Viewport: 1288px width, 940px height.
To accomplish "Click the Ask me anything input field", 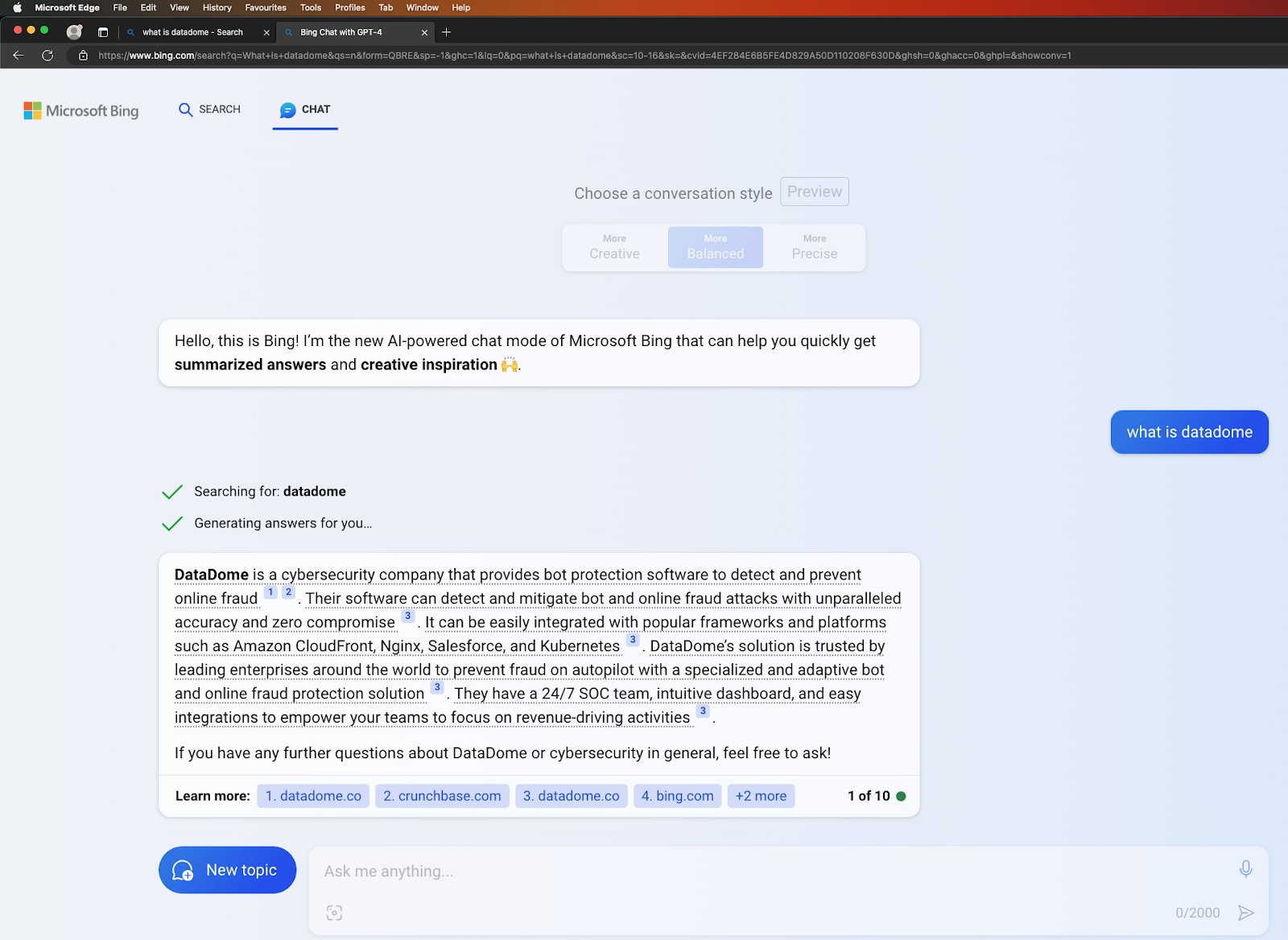I will [x=765, y=872].
